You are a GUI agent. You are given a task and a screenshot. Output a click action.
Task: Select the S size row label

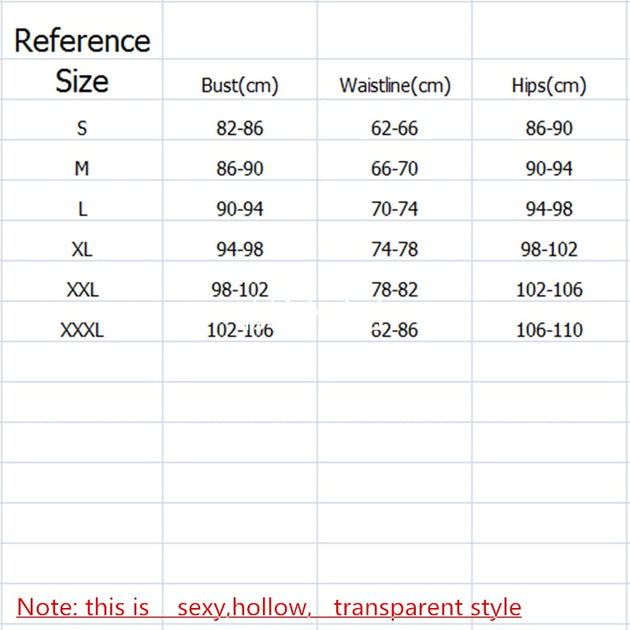82,128
